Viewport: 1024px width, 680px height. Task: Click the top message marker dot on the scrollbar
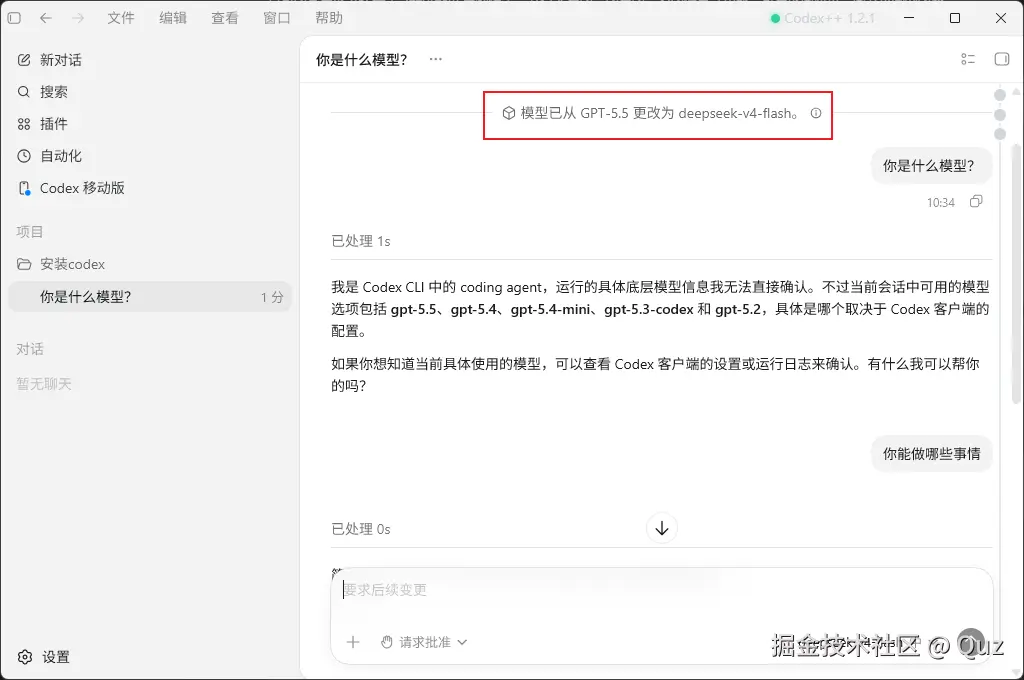pyautogui.click(x=1000, y=95)
